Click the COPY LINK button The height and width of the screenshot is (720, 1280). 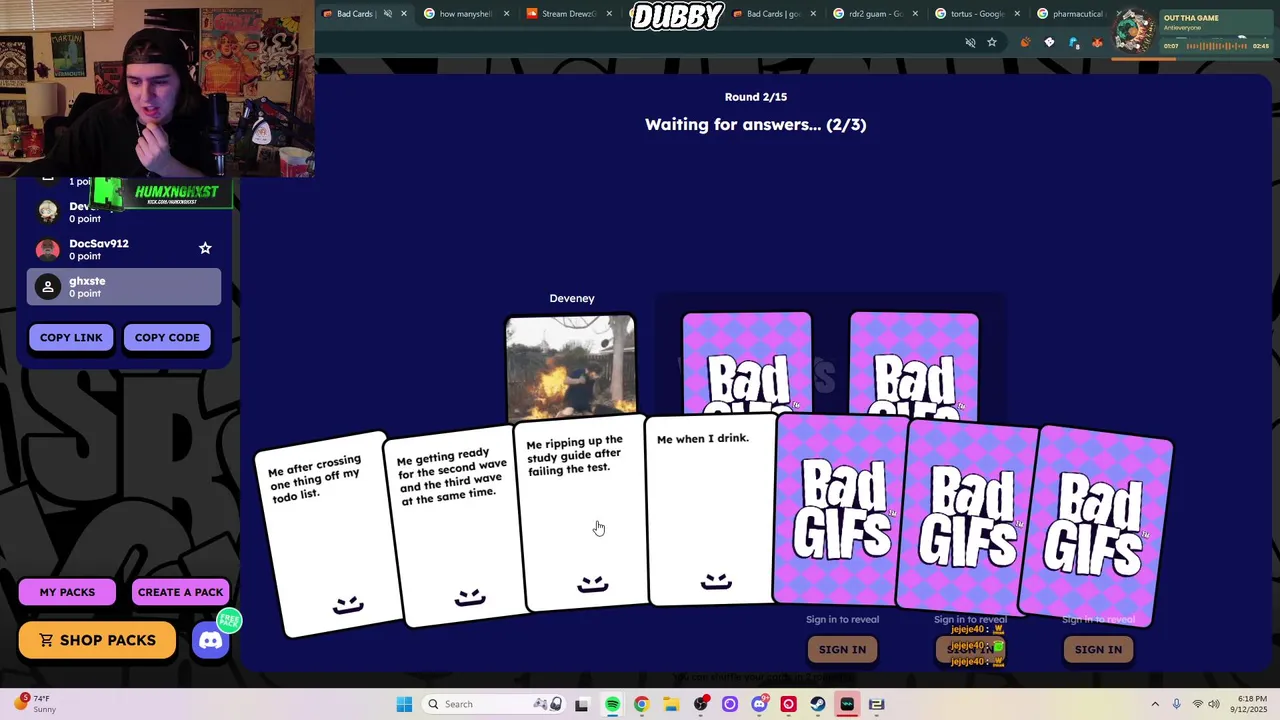point(71,337)
